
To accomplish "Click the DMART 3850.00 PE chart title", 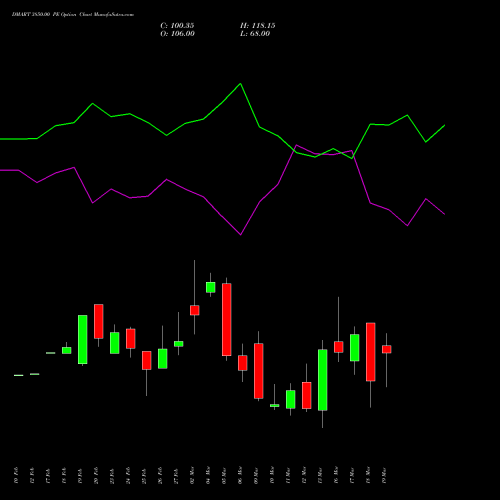I will (x=73, y=15).
